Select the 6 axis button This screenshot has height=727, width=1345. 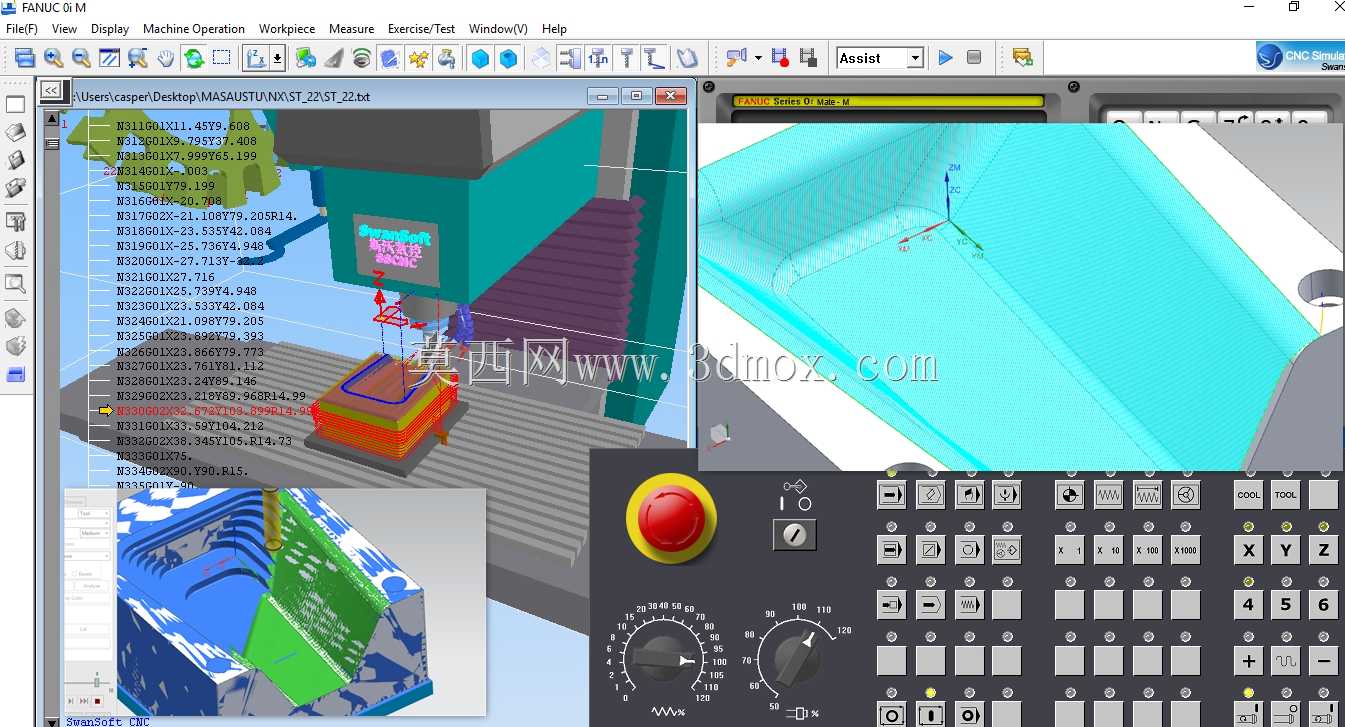pyautogui.click(x=1323, y=605)
